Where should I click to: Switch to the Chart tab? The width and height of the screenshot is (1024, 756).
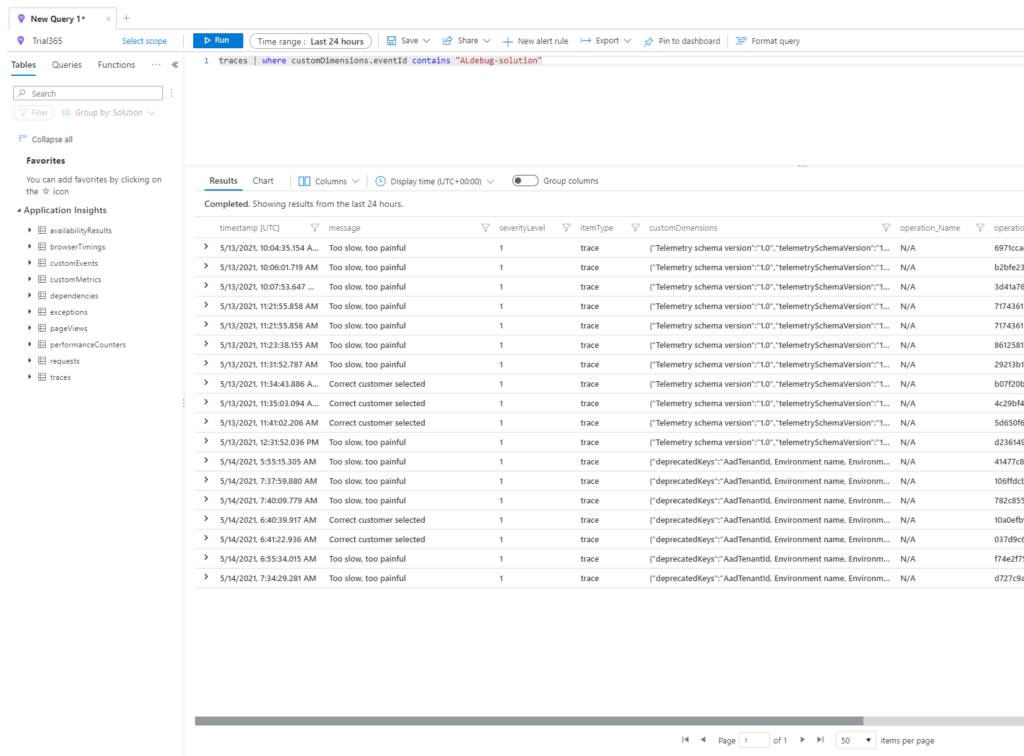263,181
